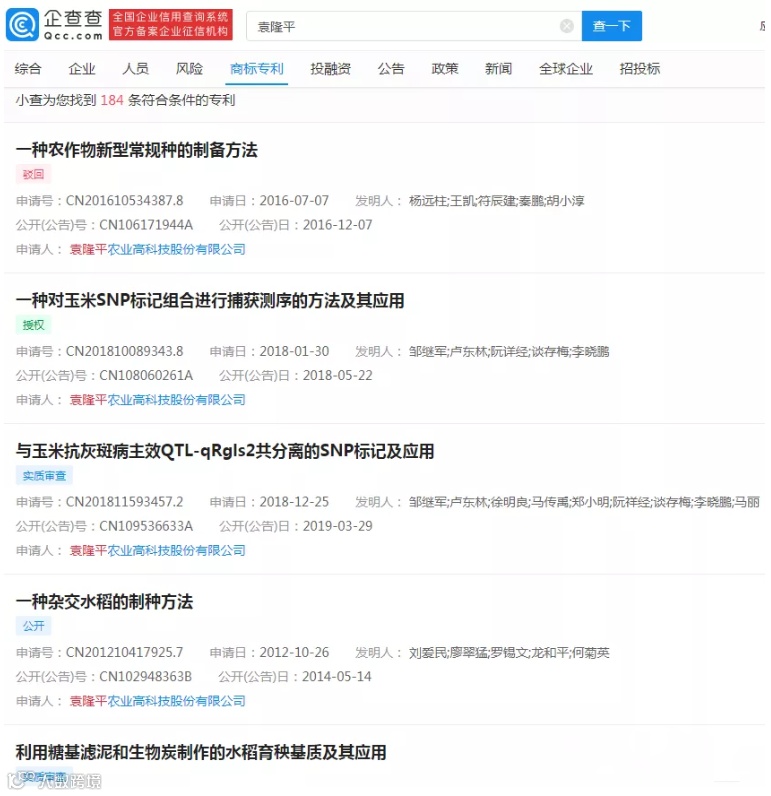Click application number CN201810089343.8
This screenshot has height=796, width=771.
click(124, 351)
